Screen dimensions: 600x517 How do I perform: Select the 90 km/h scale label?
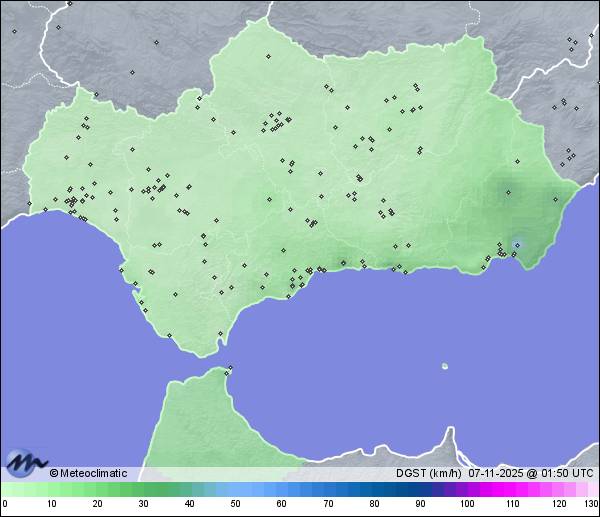(x=420, y=504)
